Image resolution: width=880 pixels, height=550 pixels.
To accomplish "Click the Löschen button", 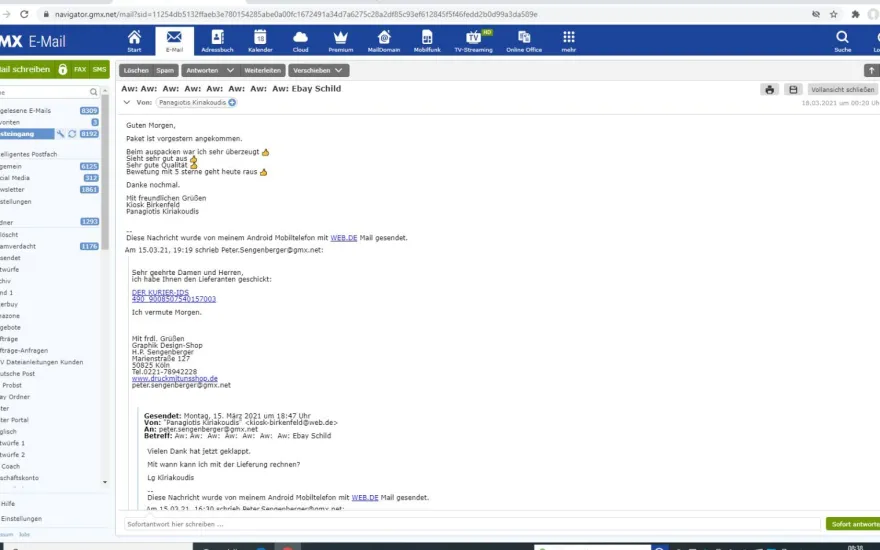I will (136, 71).
